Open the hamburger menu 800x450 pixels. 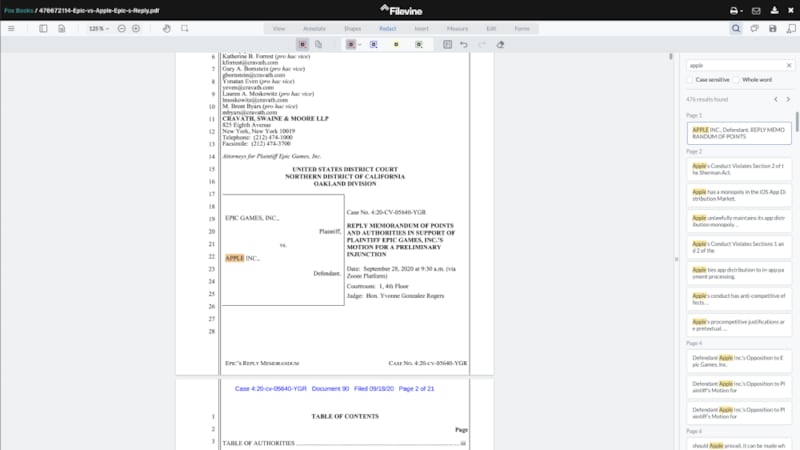(x=11, y=28)
